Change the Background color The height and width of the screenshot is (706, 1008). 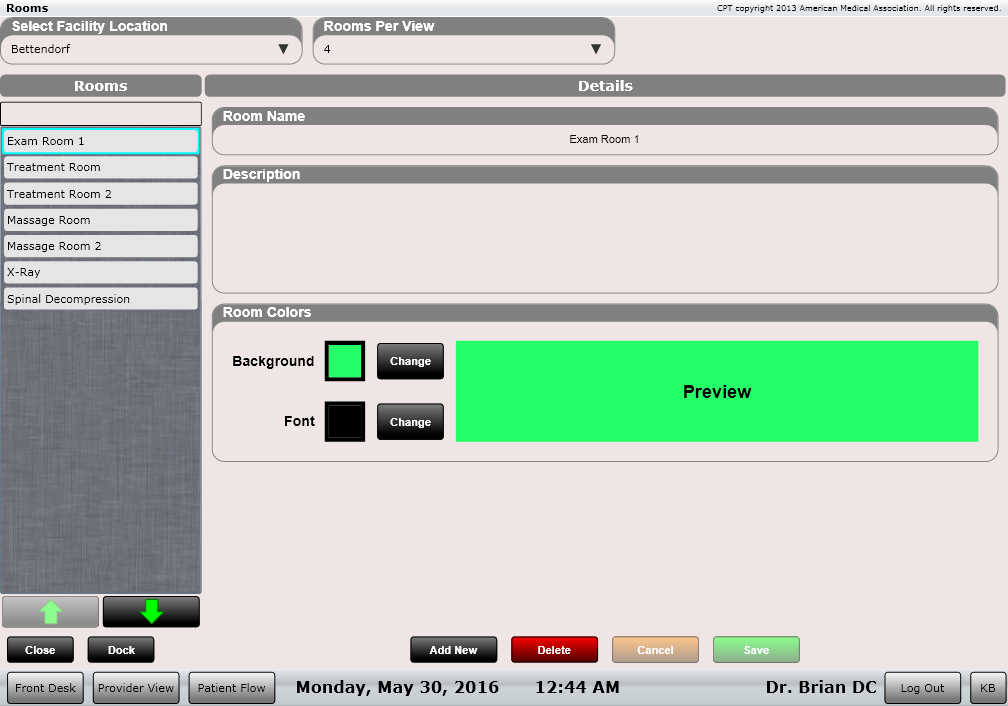tap(410, 361)
